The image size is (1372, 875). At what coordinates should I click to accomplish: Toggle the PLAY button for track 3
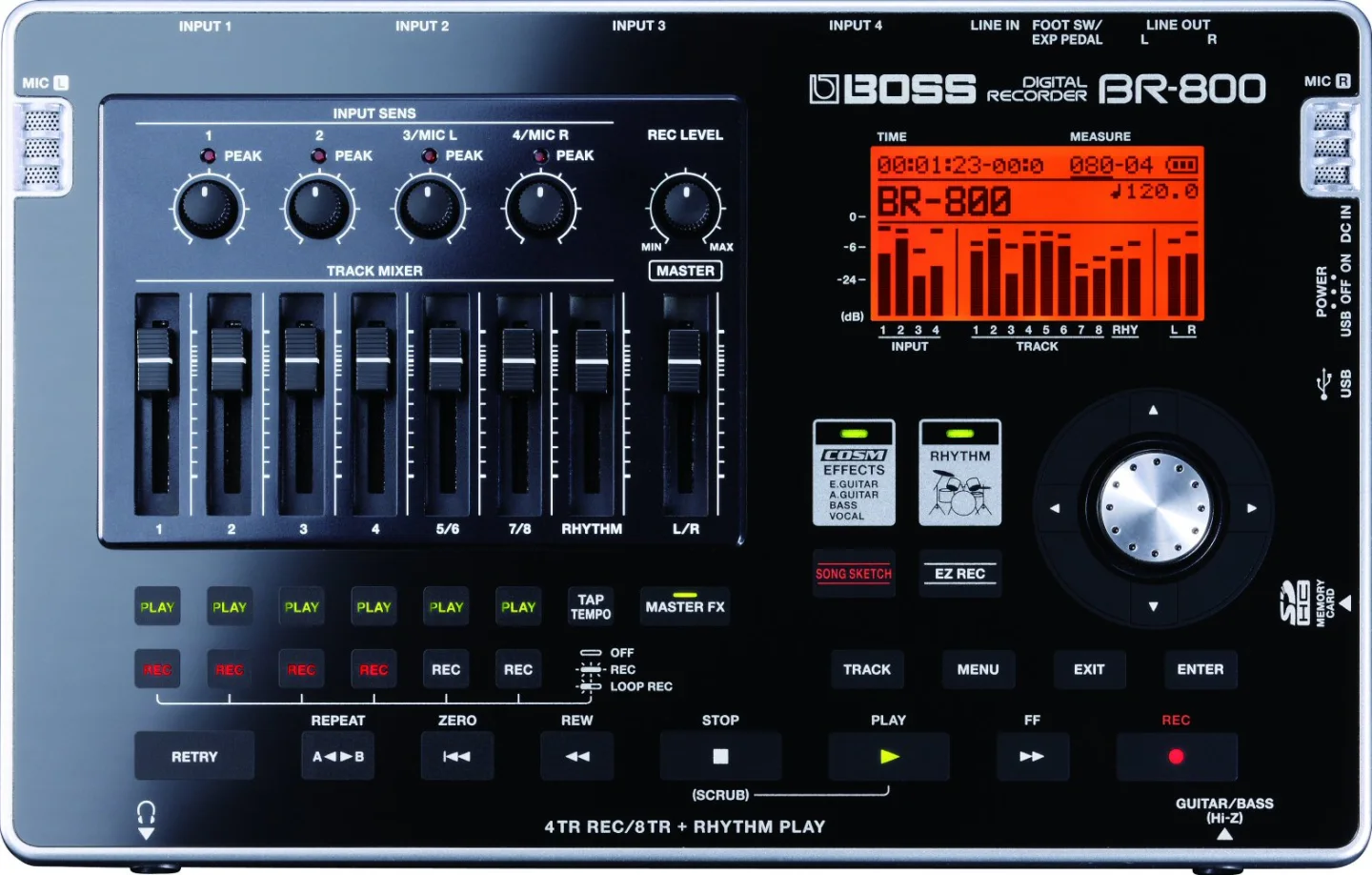pyautogui.click(x=301, y=606)
